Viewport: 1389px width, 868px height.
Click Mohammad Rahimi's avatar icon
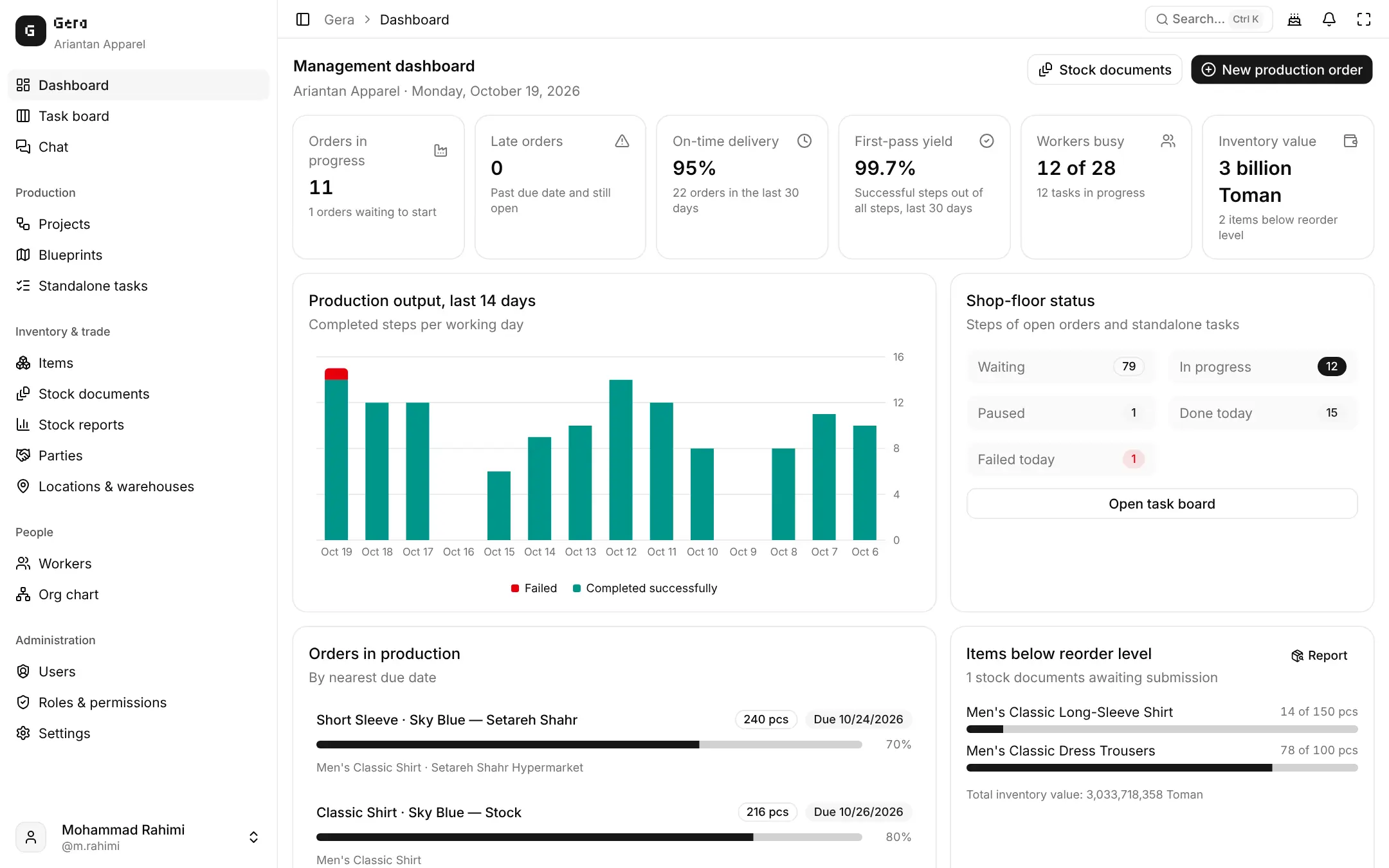pos(30,837)
